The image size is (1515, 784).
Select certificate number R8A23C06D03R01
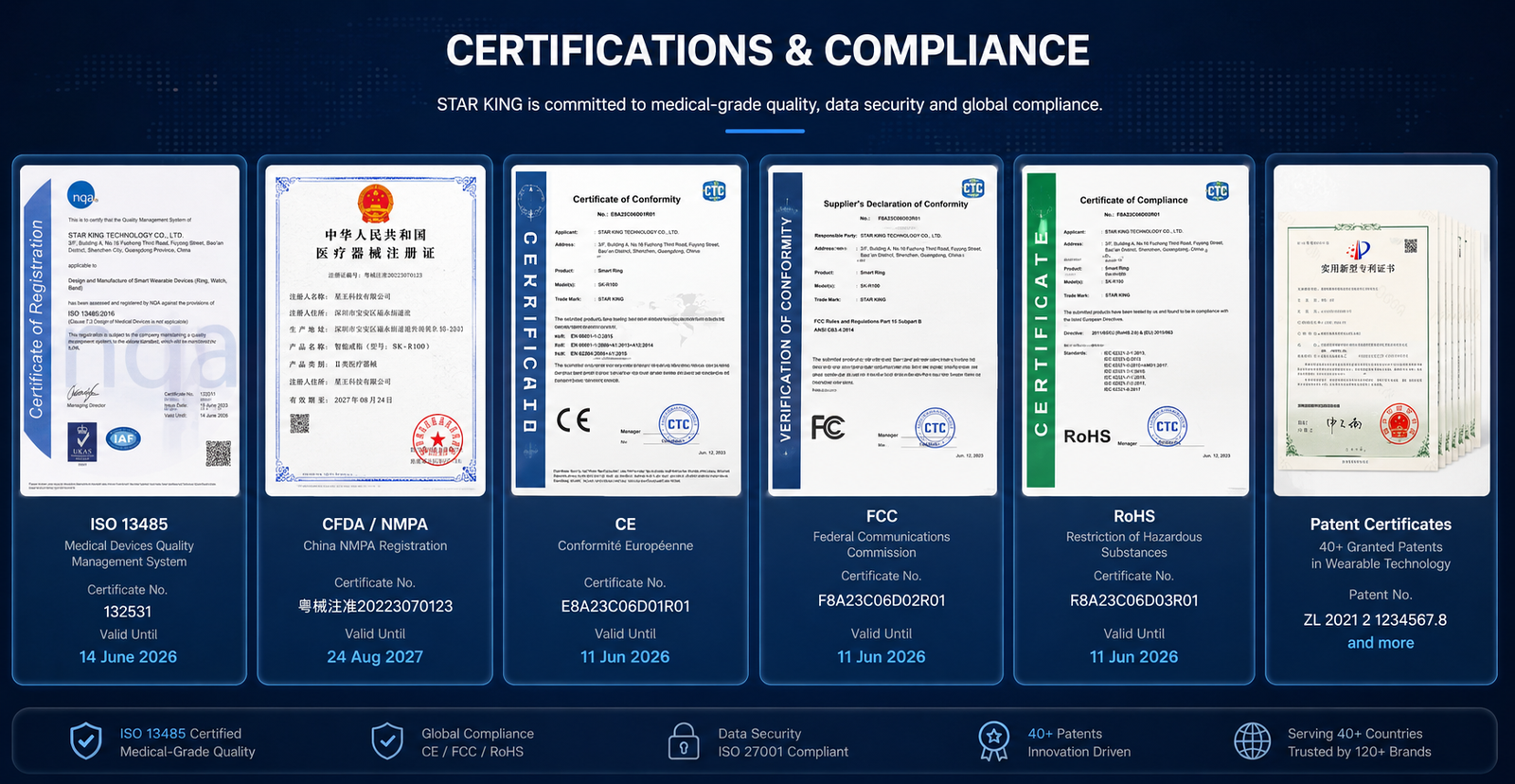pyautogui.click(x=1134, y=600)
